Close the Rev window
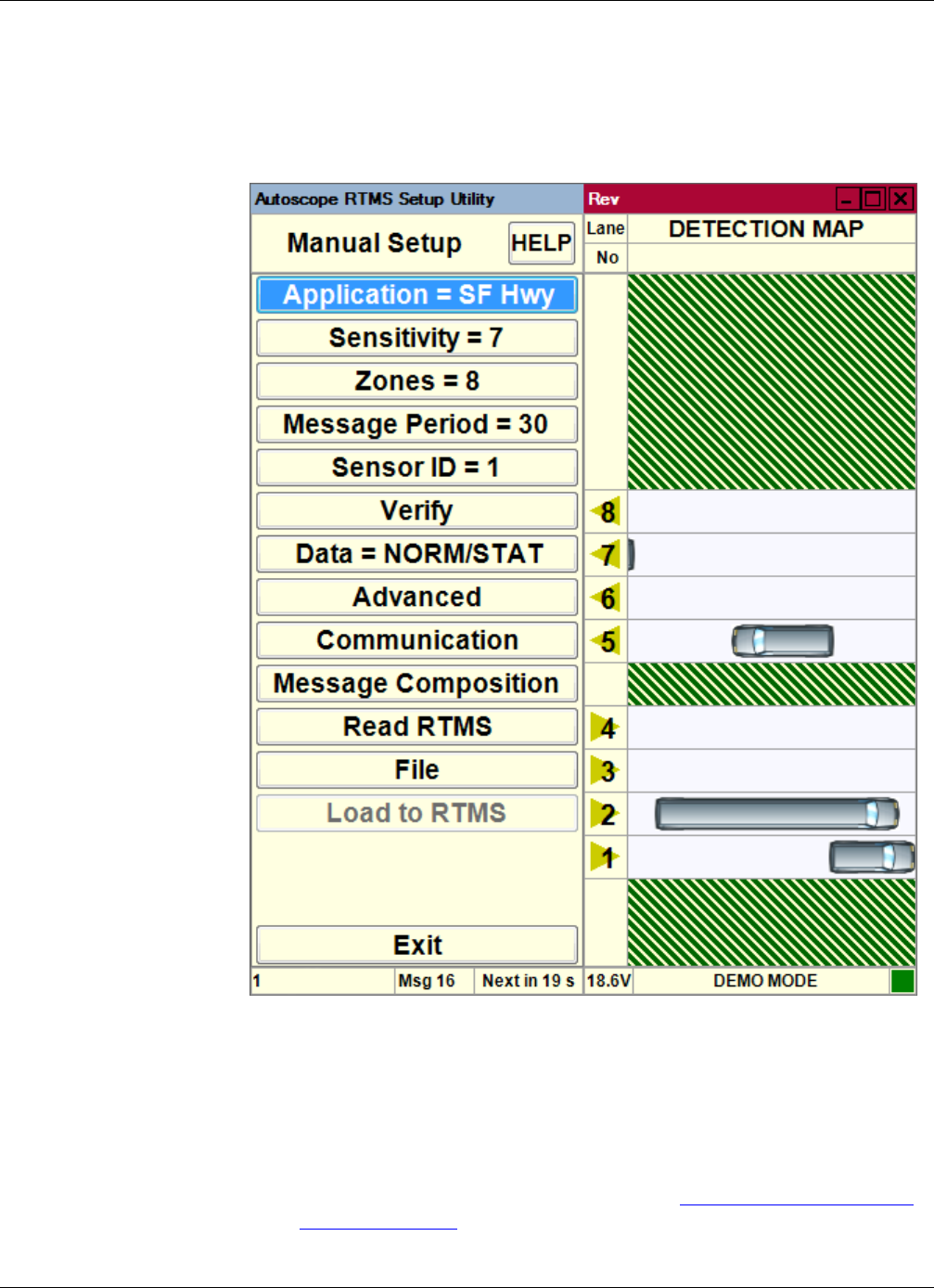This screenshot has height=1288, width=934. 901,199
